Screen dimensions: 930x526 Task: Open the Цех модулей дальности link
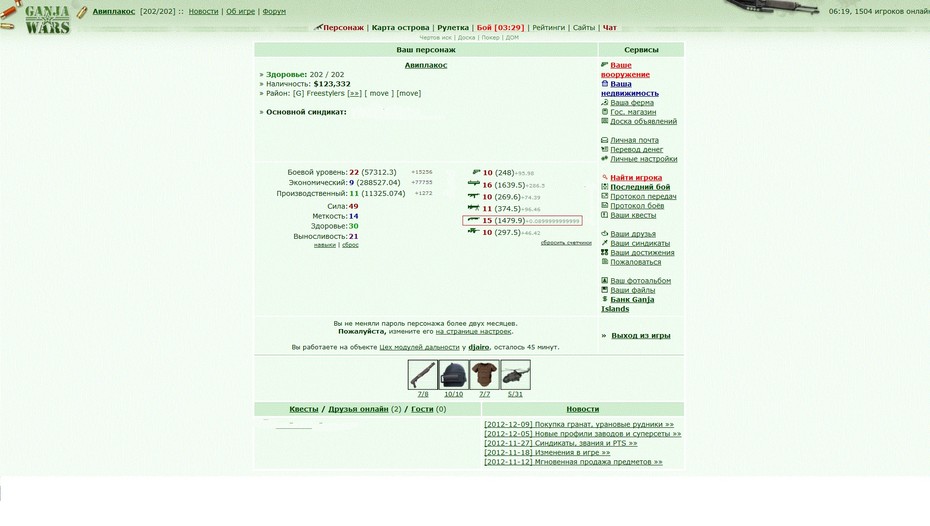(x=419, y=347)
